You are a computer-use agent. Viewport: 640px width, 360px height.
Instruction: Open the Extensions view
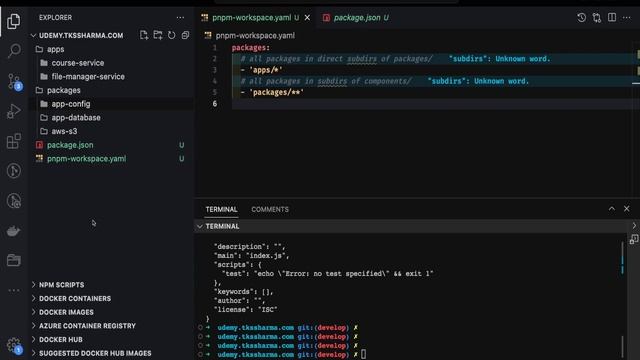pos(14,141)
